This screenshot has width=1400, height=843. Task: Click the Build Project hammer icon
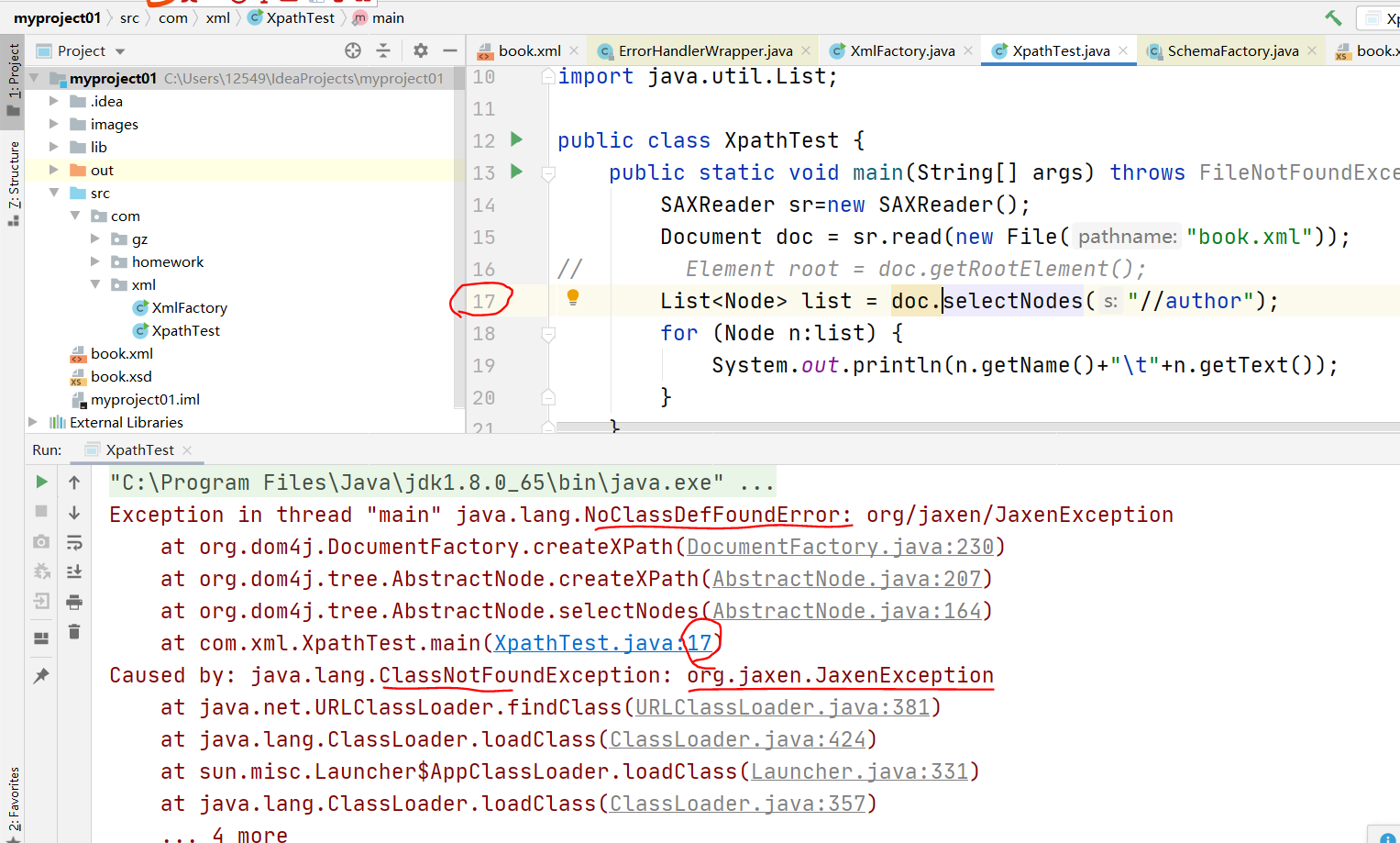(x=1333, y=17)
